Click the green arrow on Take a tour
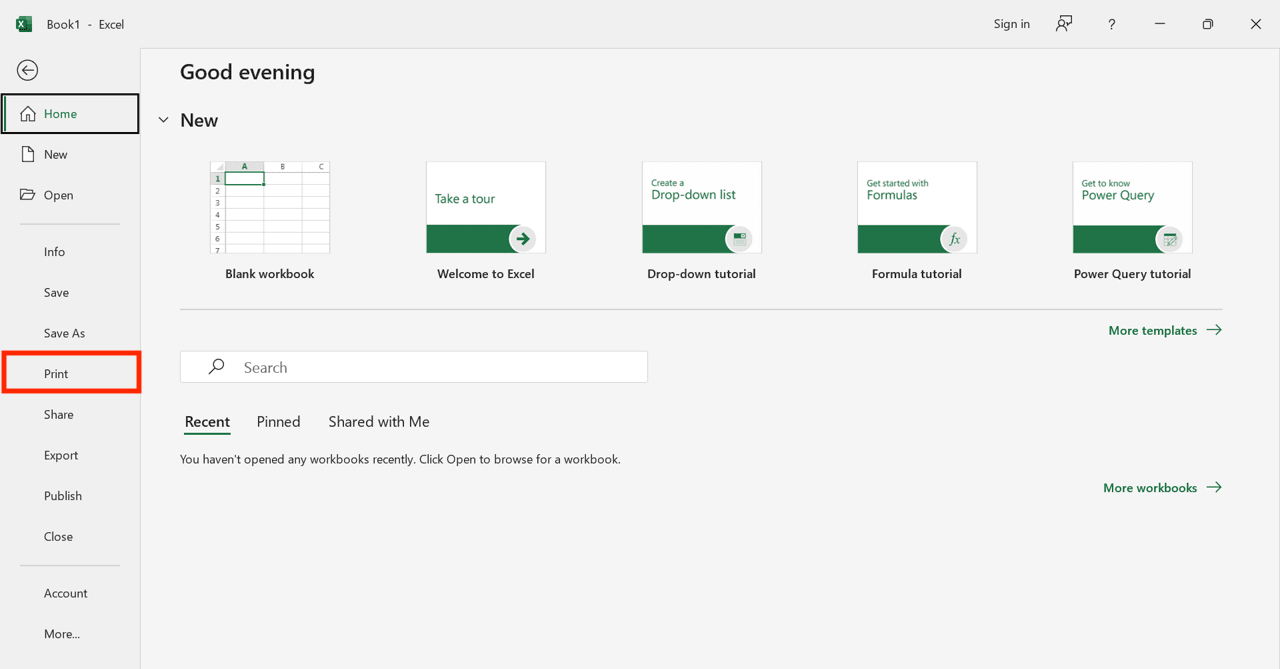 pyautogui.click(x=522, y=239)
